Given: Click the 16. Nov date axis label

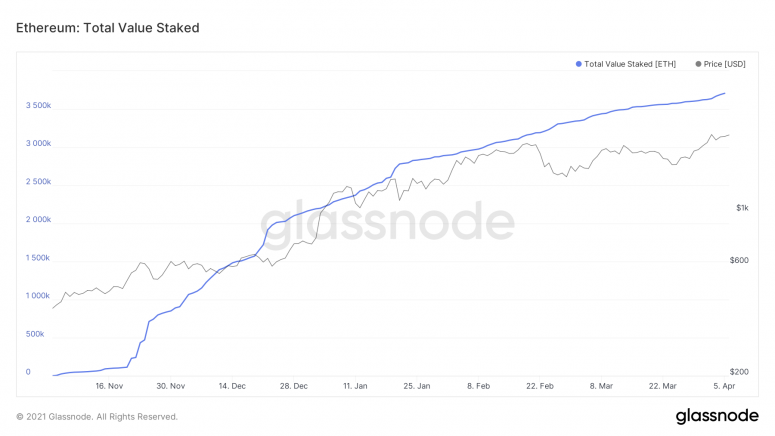Looking at the screenshot, I should (x=109, y=385).
